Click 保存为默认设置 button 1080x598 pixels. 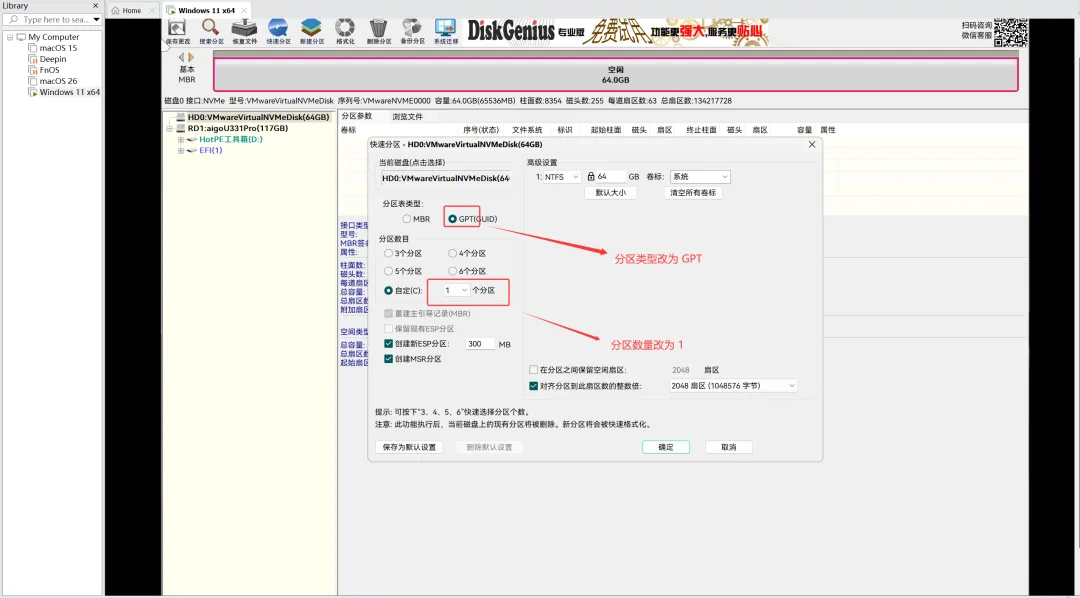[x=409, y=447]
